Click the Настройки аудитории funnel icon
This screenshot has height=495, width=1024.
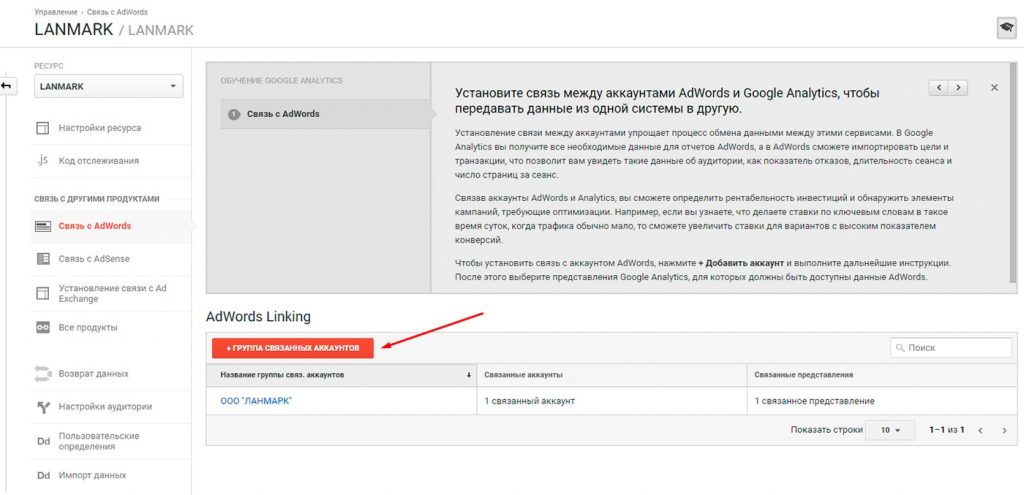pyautogui.click(x=43, y=407)
